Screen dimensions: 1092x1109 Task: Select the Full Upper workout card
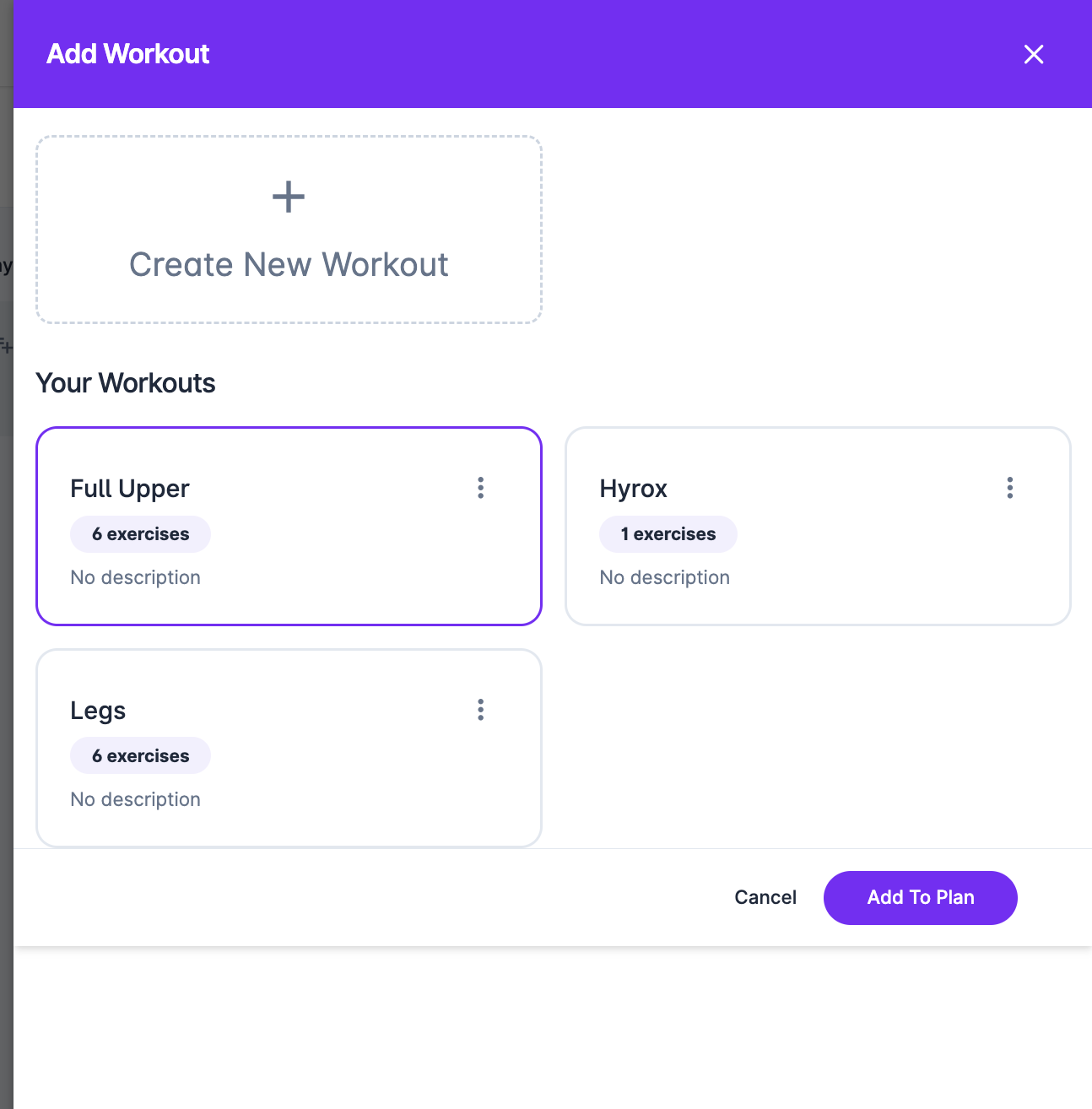click(x=289, y=526)
